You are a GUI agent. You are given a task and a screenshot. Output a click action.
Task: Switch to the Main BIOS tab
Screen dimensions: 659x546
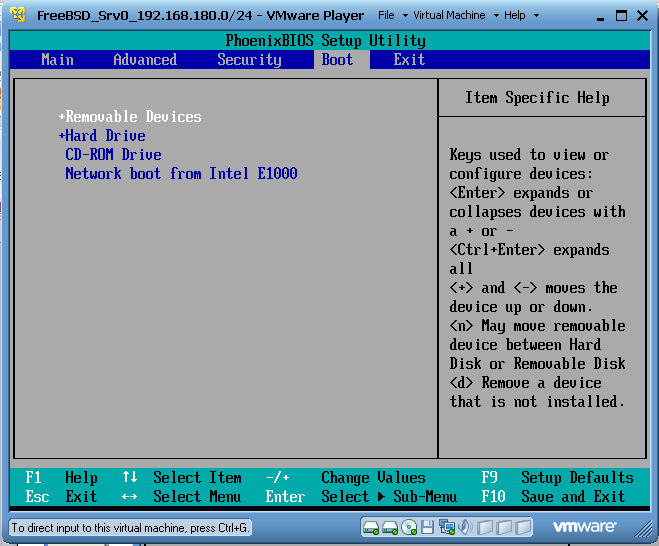[x=58, y=60]
